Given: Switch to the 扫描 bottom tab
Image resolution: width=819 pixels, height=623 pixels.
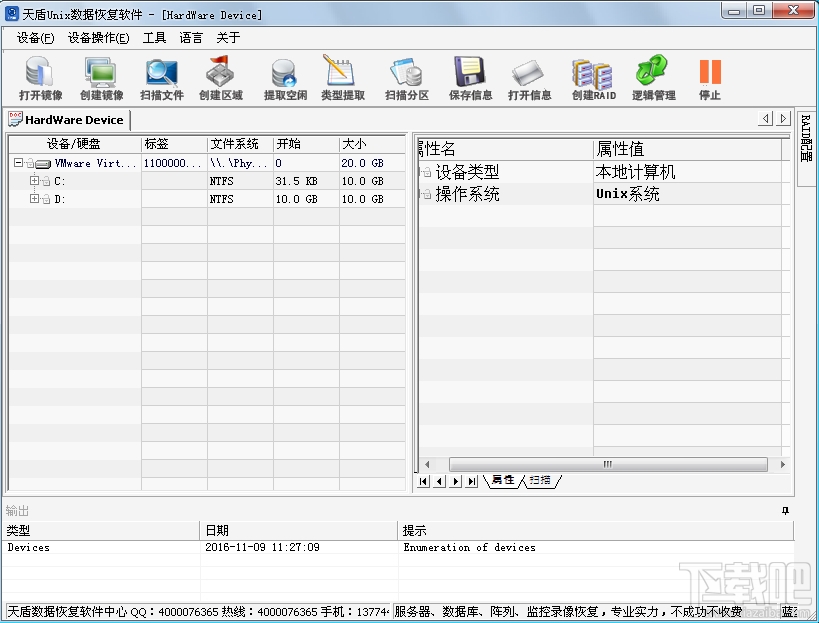Looking at the screenshot, I should coord(540,480).
